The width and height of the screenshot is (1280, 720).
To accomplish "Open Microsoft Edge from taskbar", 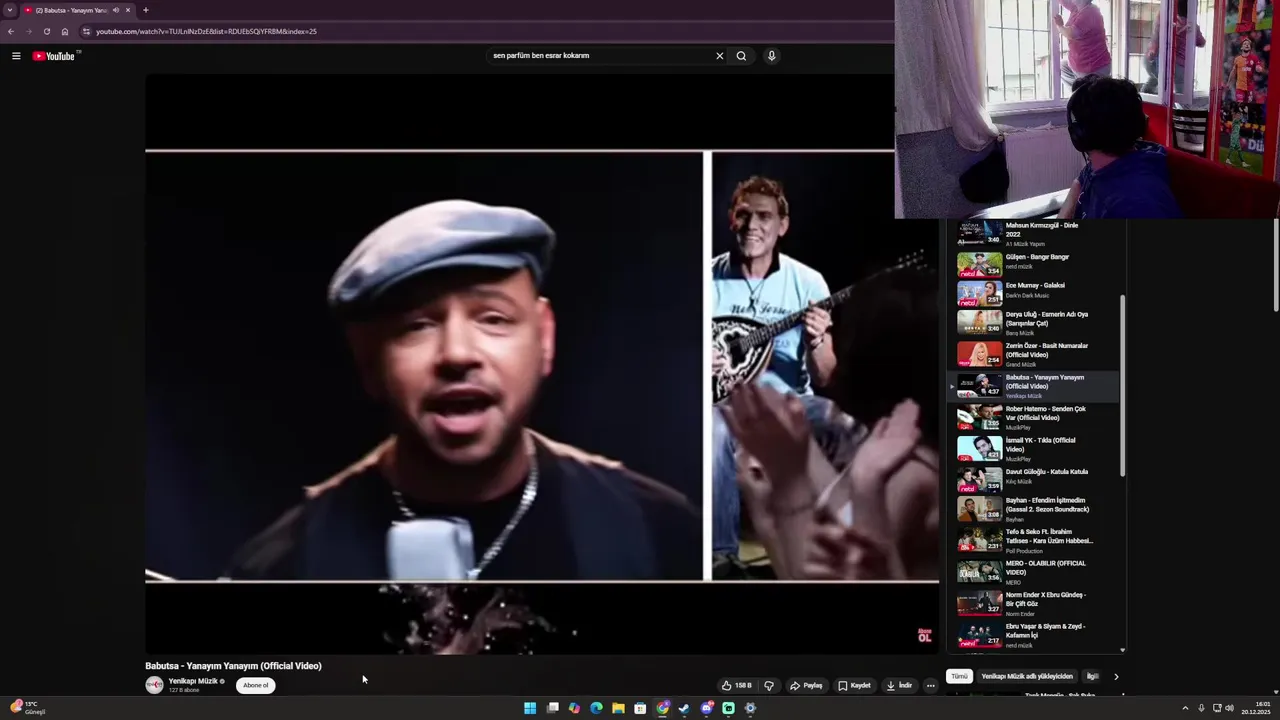I will click(596, 708).
